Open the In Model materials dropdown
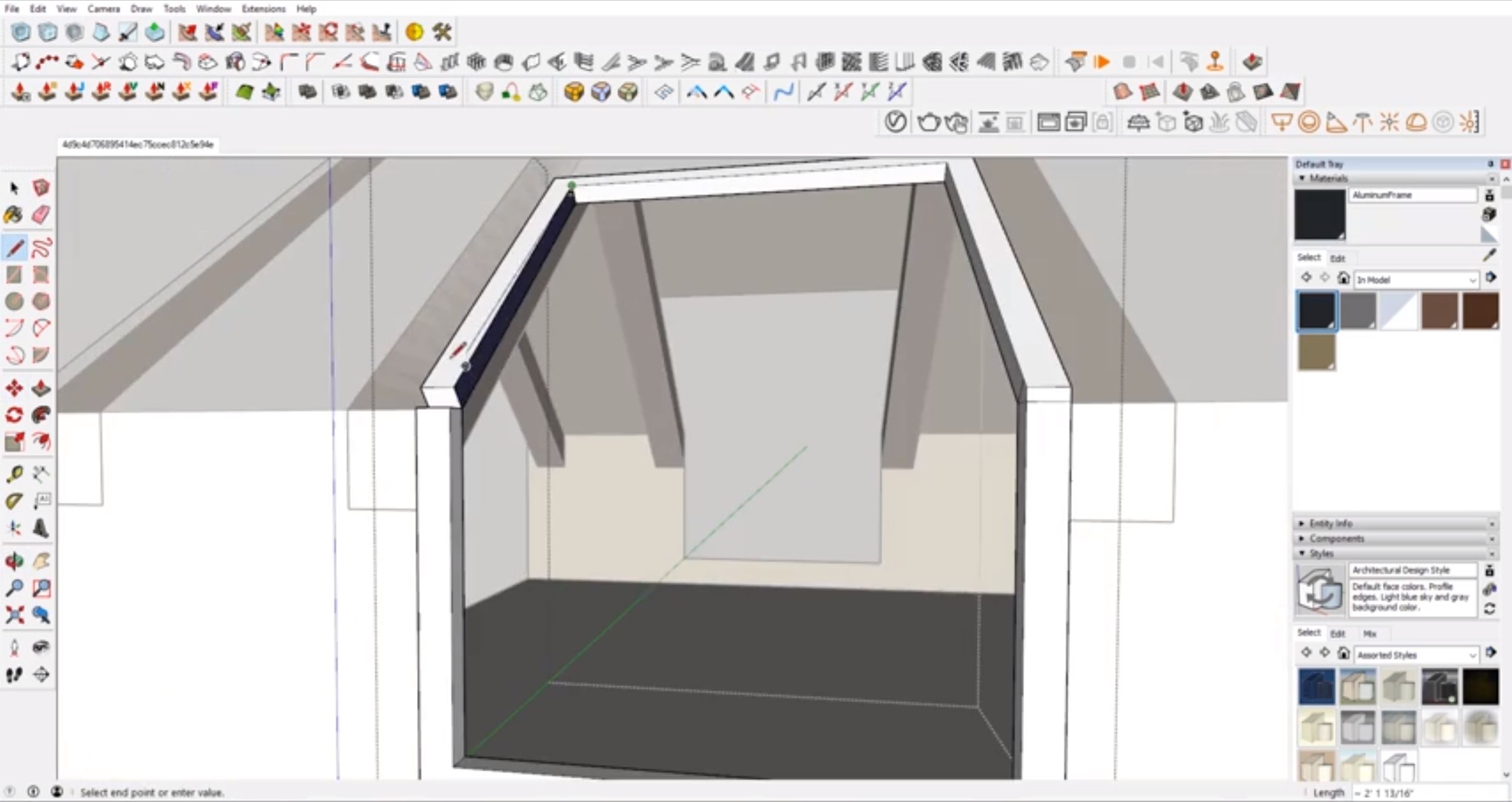This screenshot has width=1512, height=802. (1416, 280)
